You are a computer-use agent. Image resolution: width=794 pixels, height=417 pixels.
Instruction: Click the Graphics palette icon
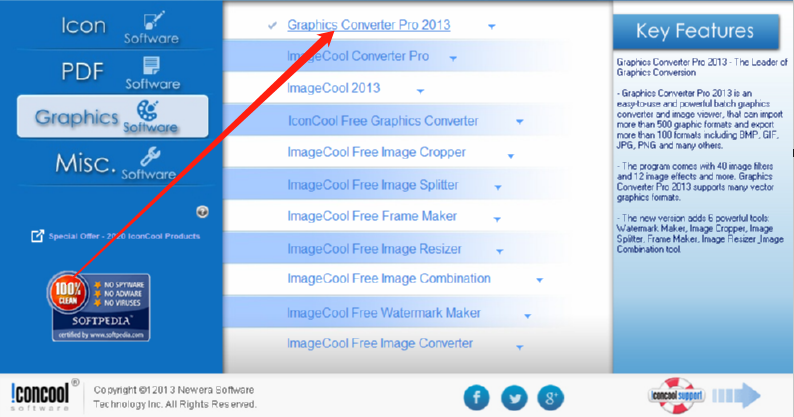pyautogui.click(x=147, y=110)
